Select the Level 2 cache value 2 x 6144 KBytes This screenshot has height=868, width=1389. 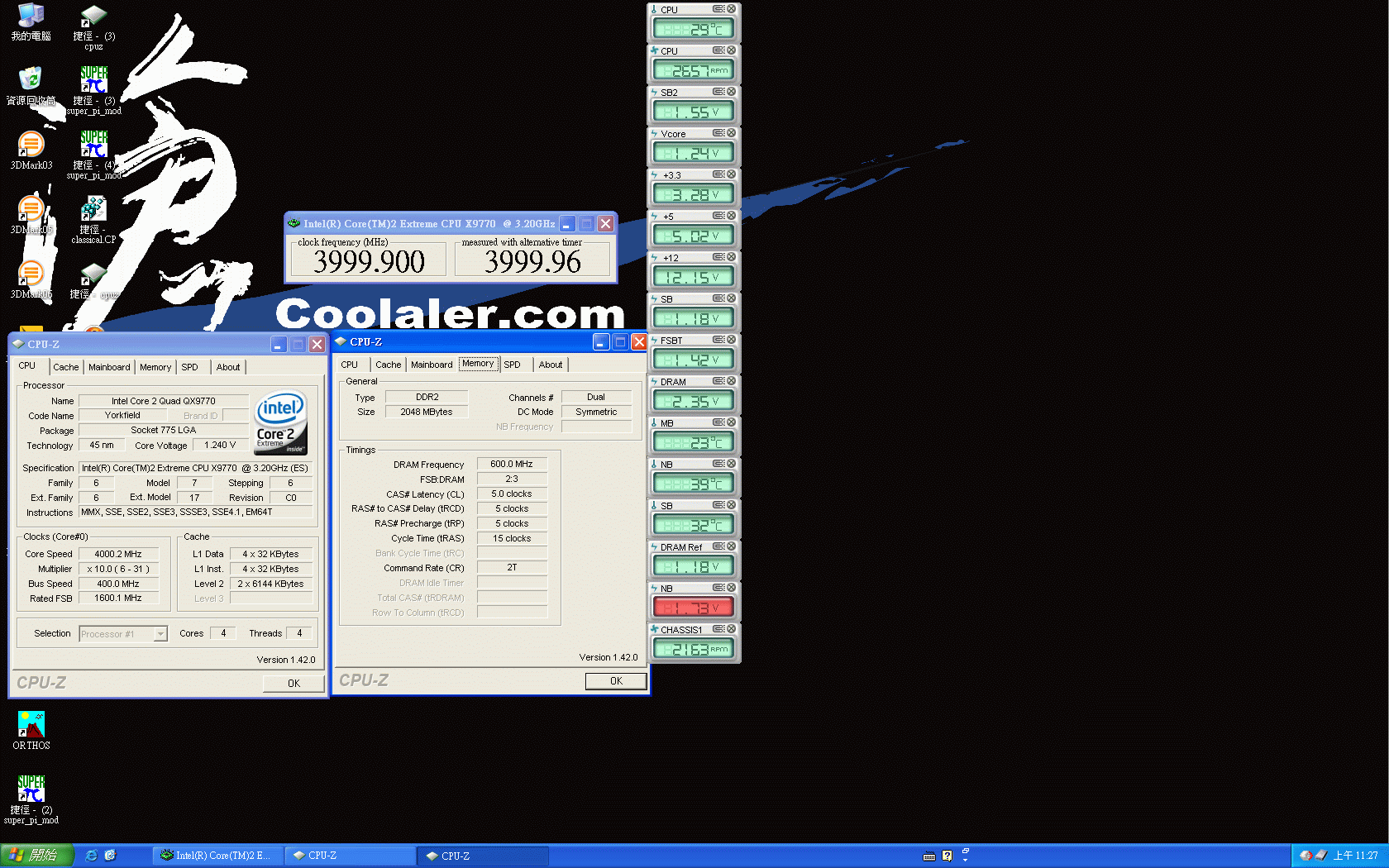[x=270, y=584]
